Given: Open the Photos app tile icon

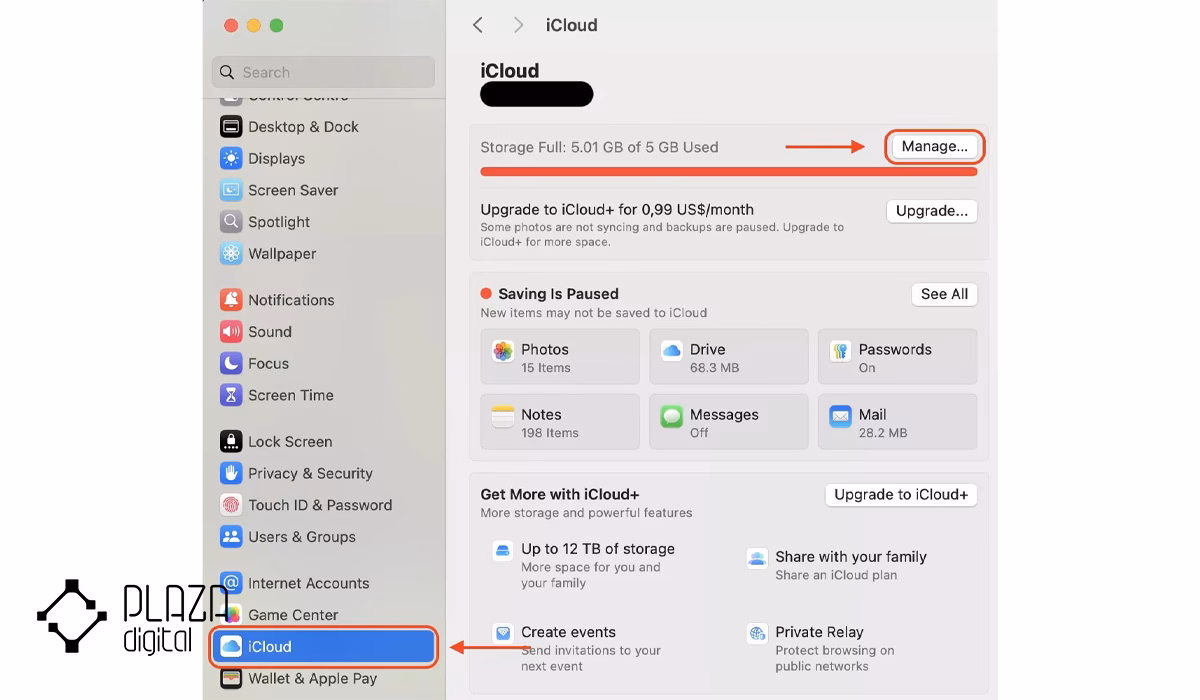Looking at the screenshot, I should tap(503, 351).
